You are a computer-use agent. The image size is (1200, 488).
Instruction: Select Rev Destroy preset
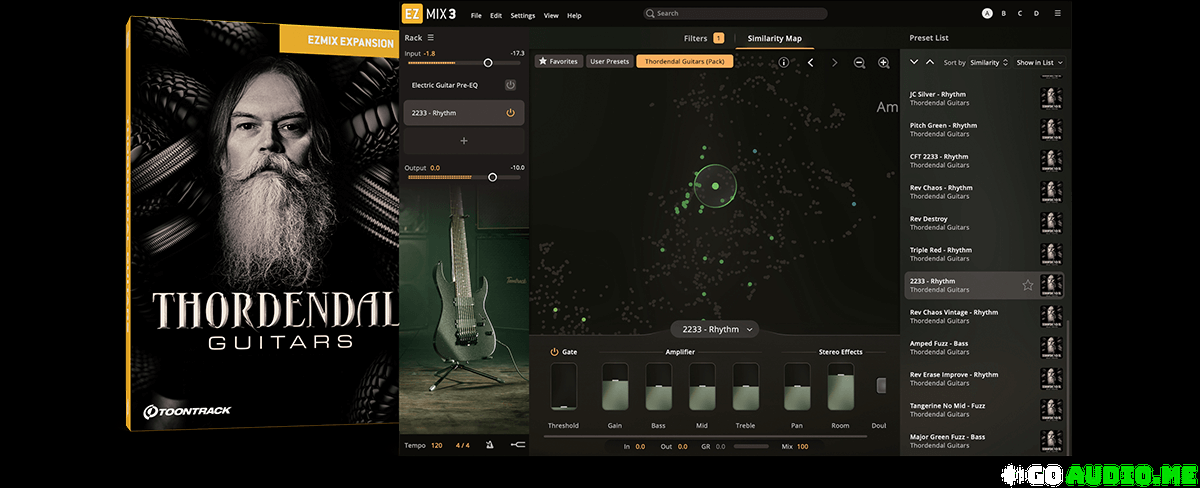pyautogui.click(x=985, y=222)
